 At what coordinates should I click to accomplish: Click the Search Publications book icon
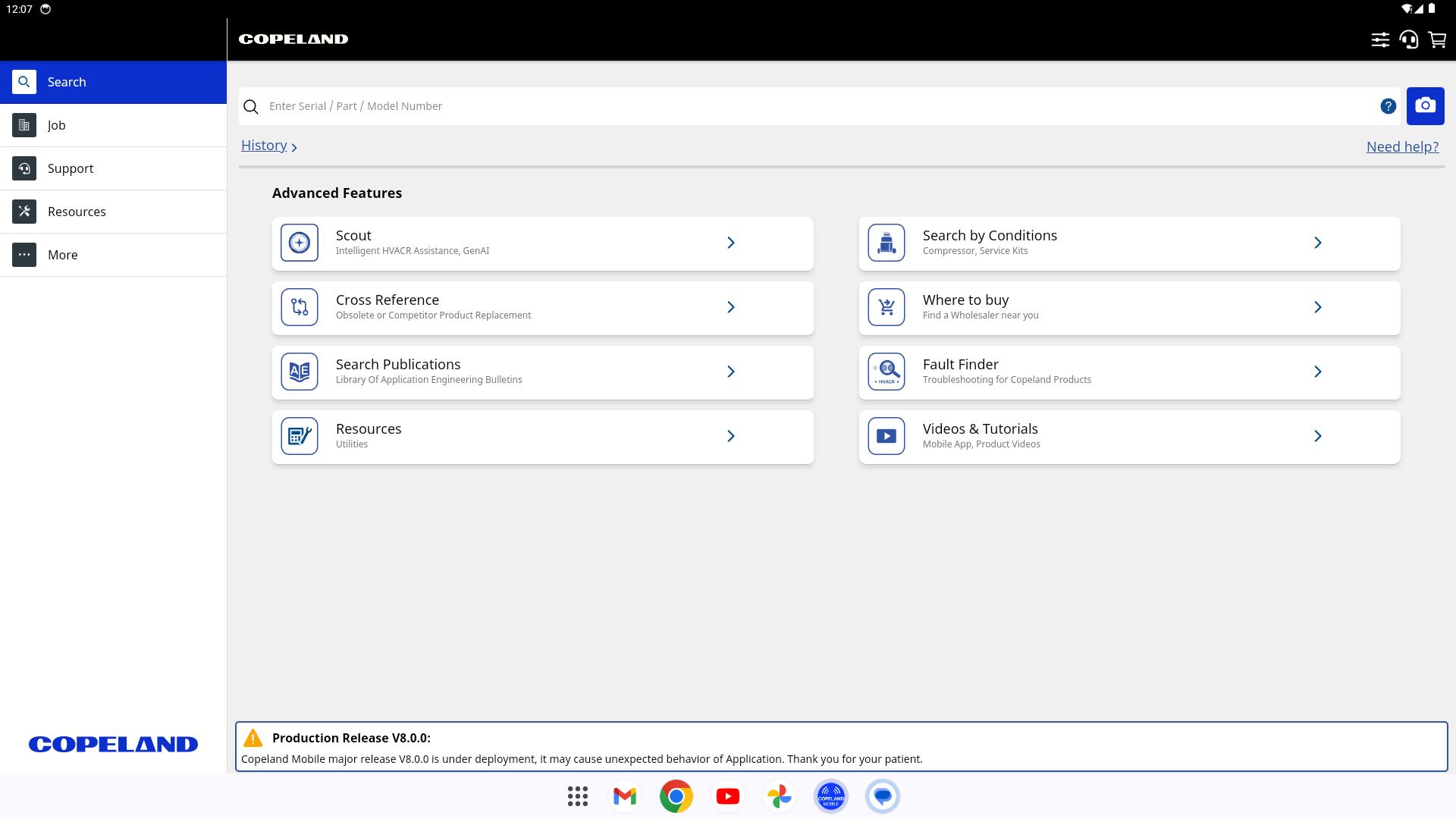coord(300,372)
